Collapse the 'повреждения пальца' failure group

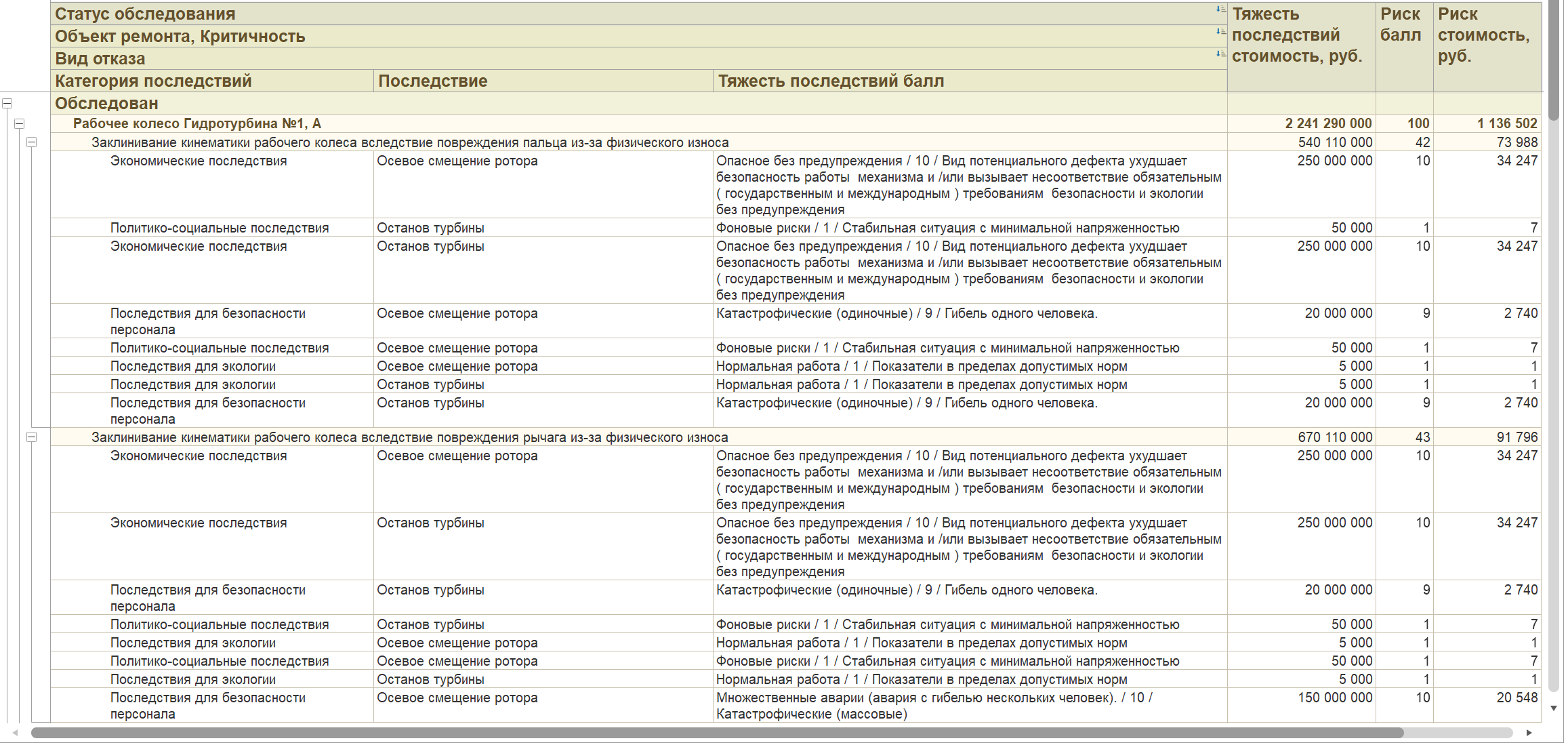(31, 142)
